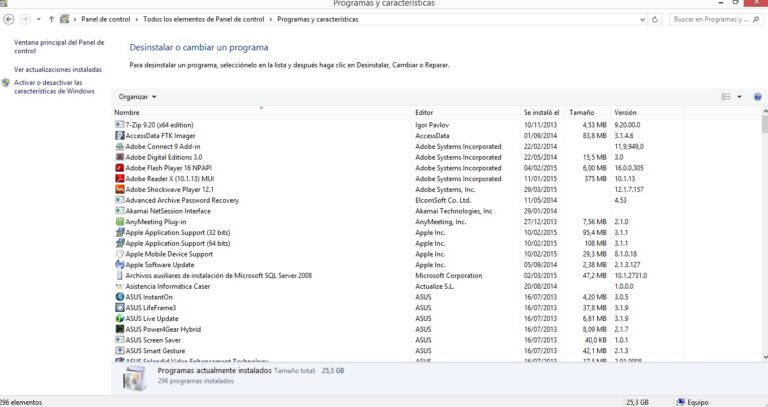The image size is (768, 407).
Task: Open help with the blue question mark icon
Action: (x=758, y=97)
